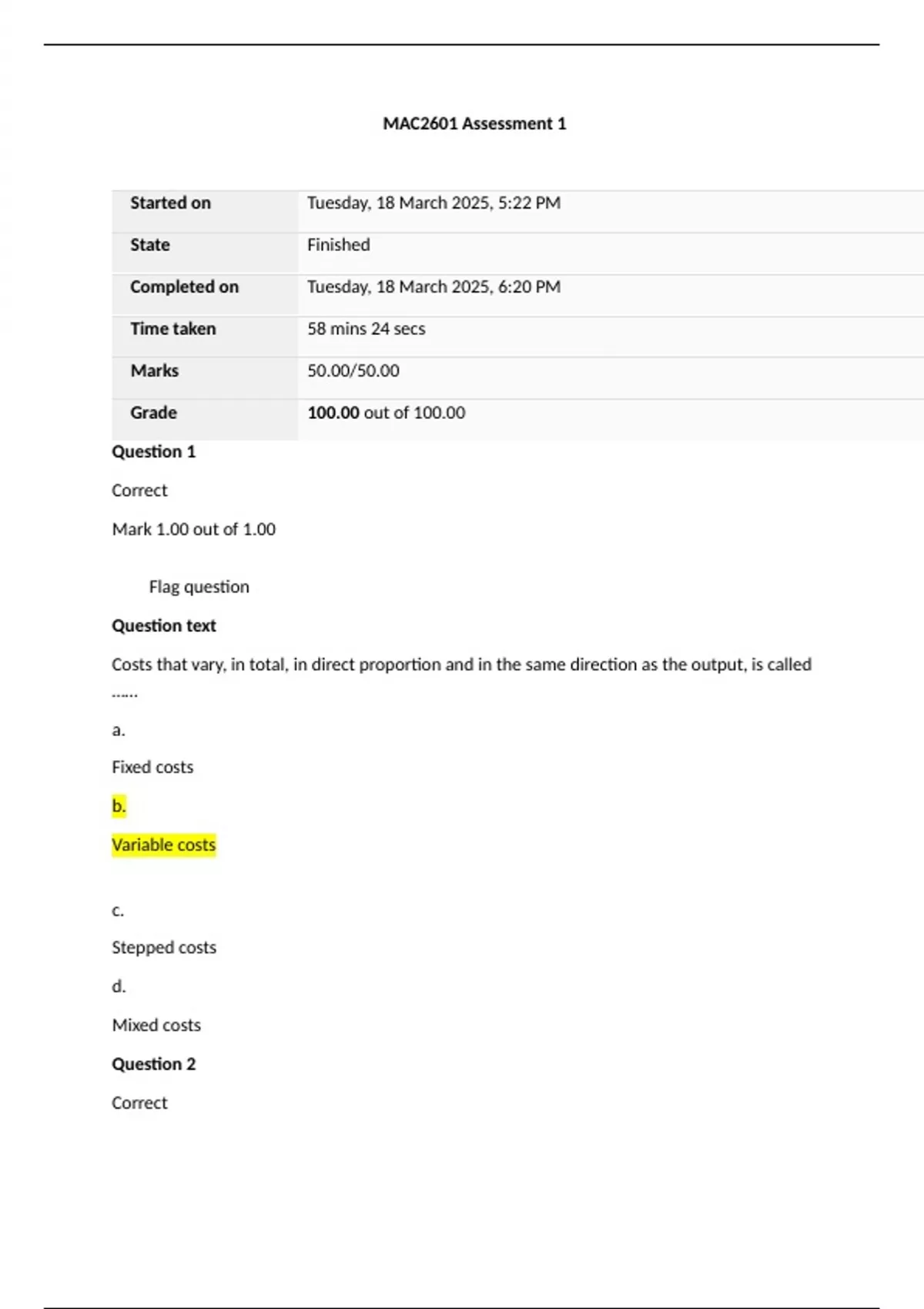Click the 50.00/50.00 marks value

point(353,370)
